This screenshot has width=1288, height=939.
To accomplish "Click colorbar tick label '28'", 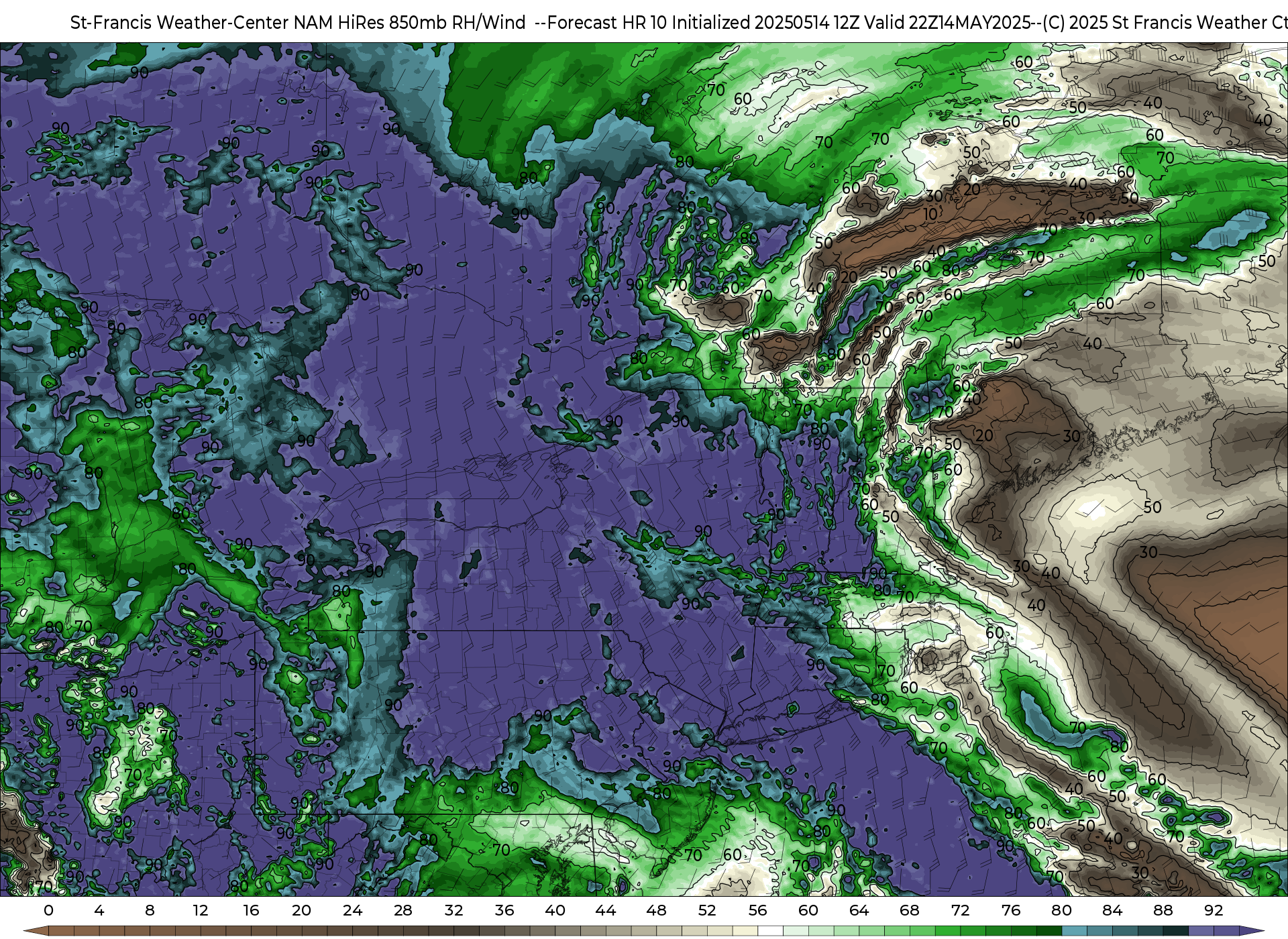I will (x=403, y=910).
